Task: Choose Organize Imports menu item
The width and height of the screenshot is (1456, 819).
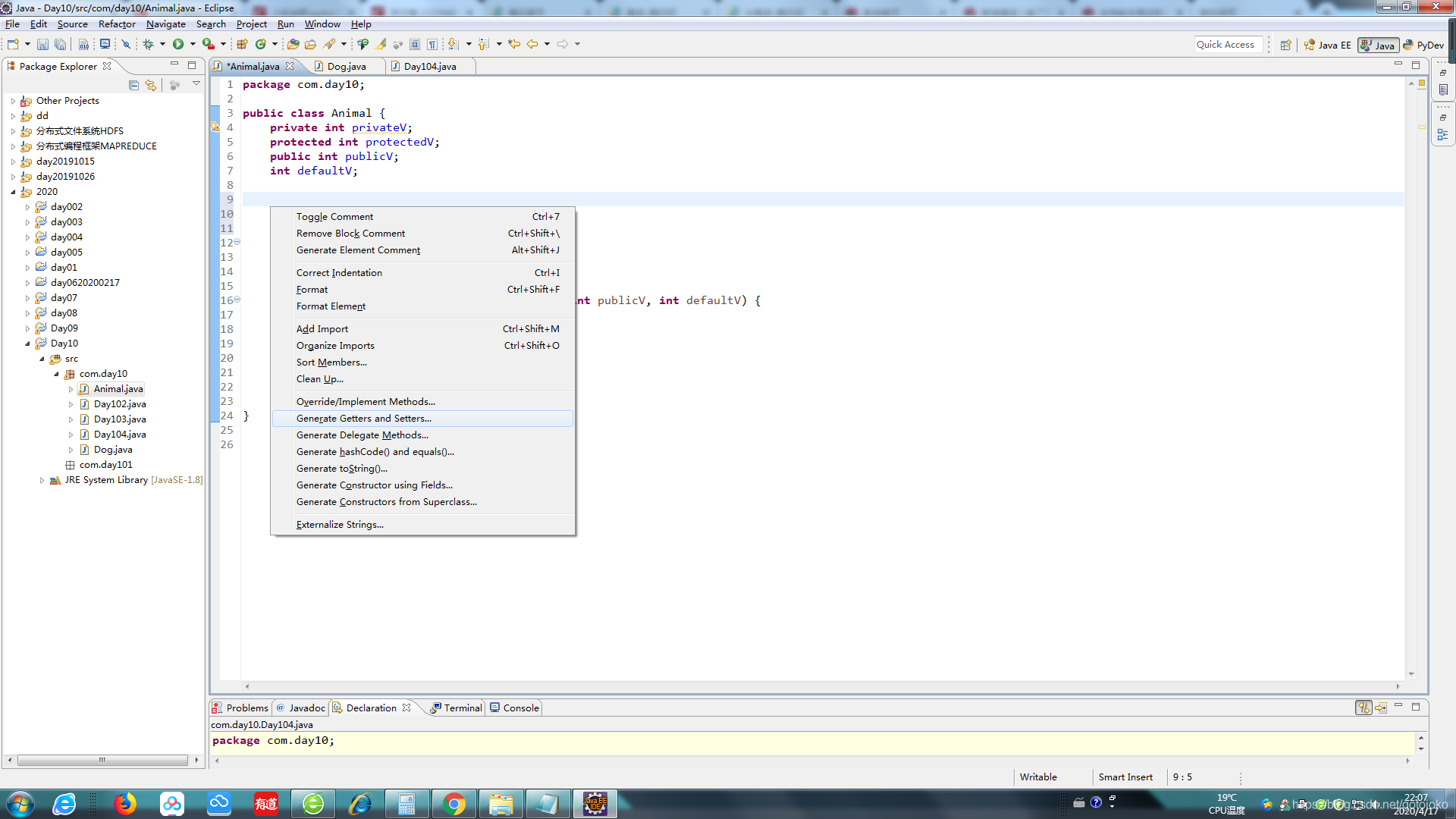Action: (422, 346)
